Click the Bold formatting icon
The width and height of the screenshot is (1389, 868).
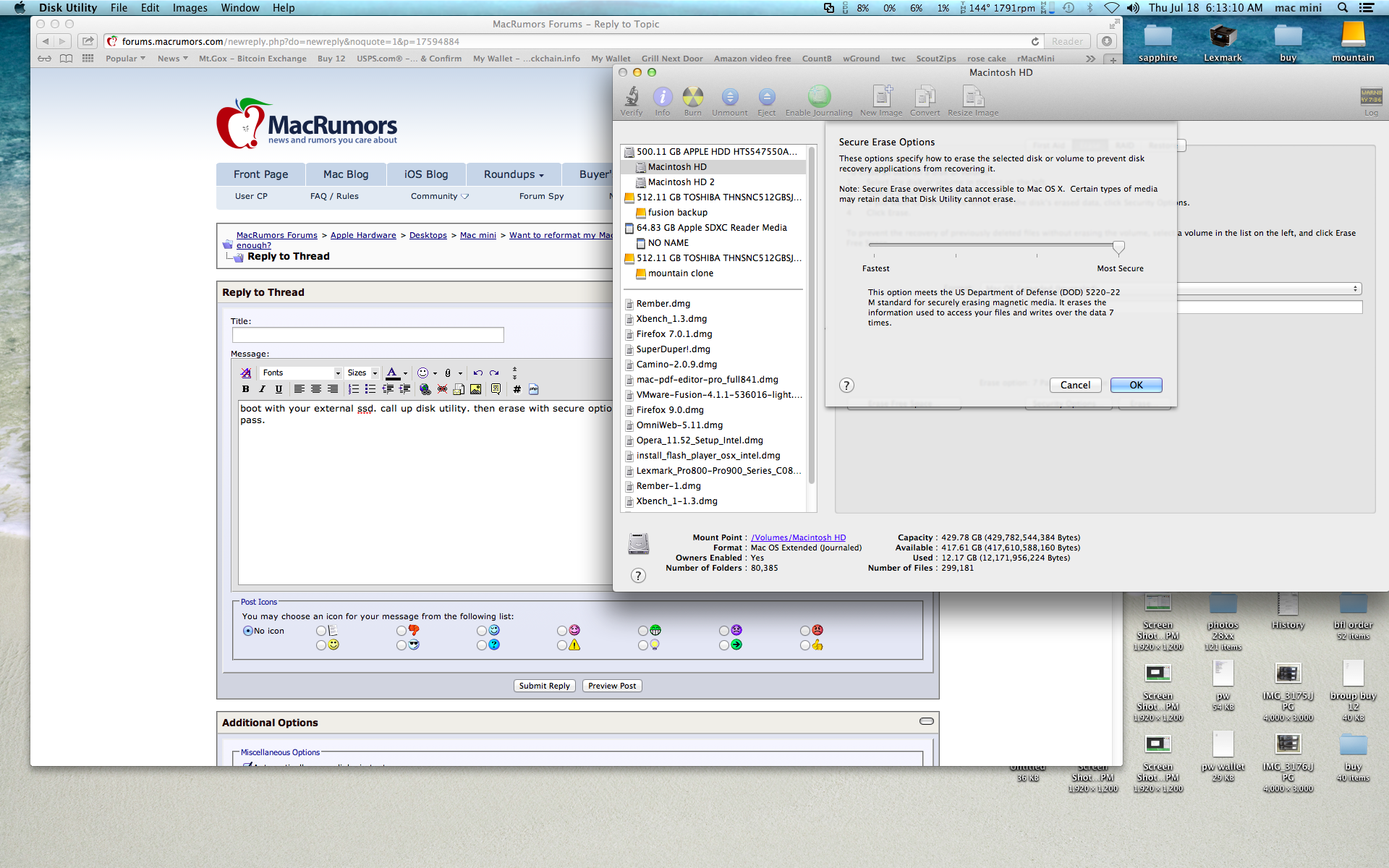[x=246, y=389]
